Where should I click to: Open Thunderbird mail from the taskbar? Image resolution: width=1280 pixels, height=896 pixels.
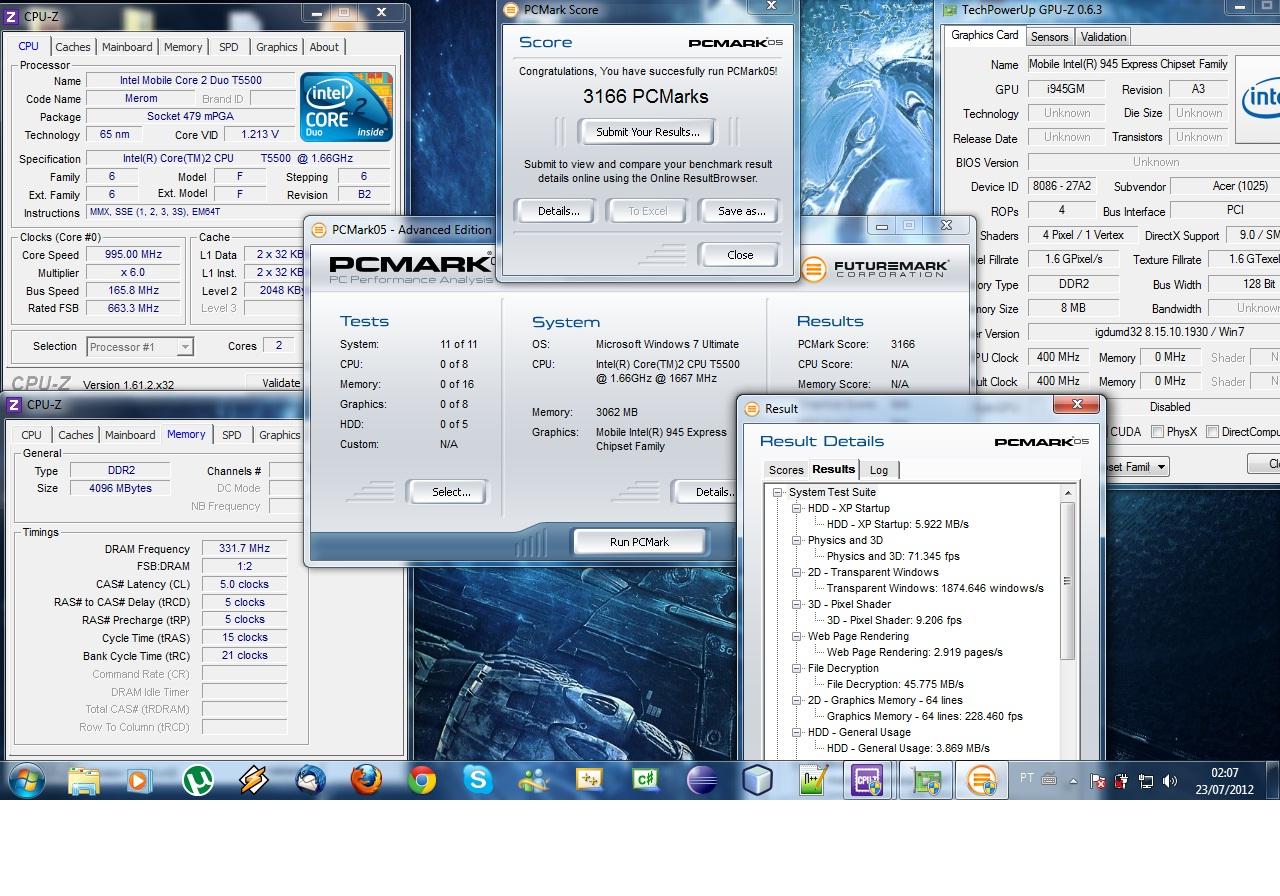point(310,780)
